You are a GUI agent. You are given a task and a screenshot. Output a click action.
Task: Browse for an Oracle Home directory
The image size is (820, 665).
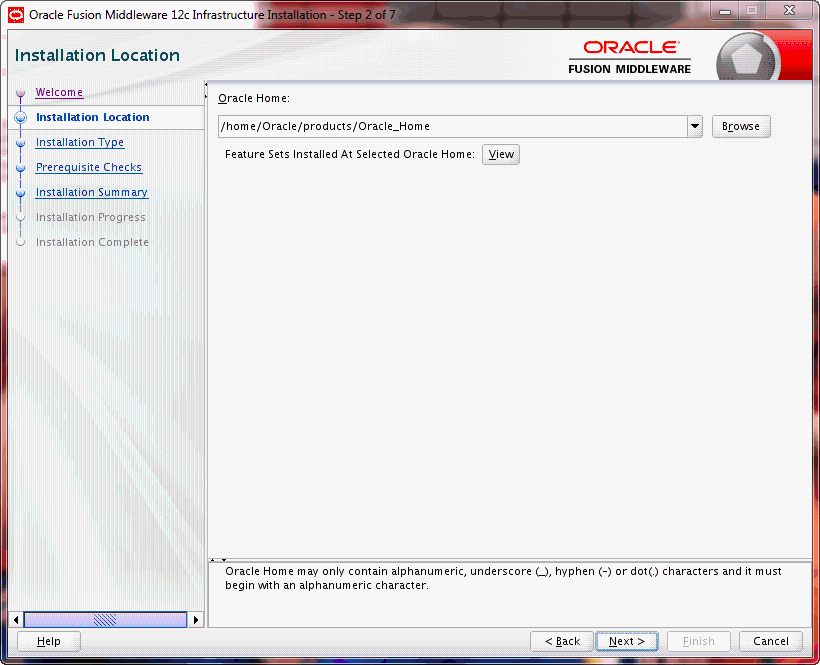(x=741, y=127)
